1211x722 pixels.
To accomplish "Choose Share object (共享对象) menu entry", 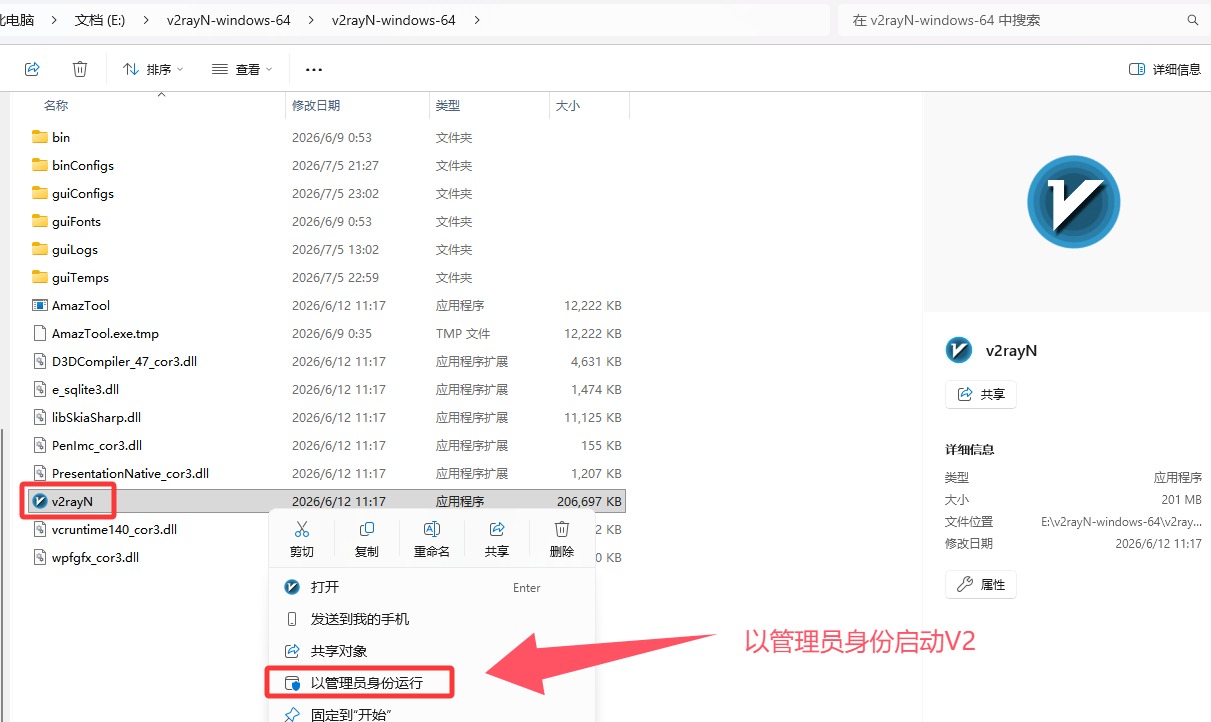I will click(432, 651).
